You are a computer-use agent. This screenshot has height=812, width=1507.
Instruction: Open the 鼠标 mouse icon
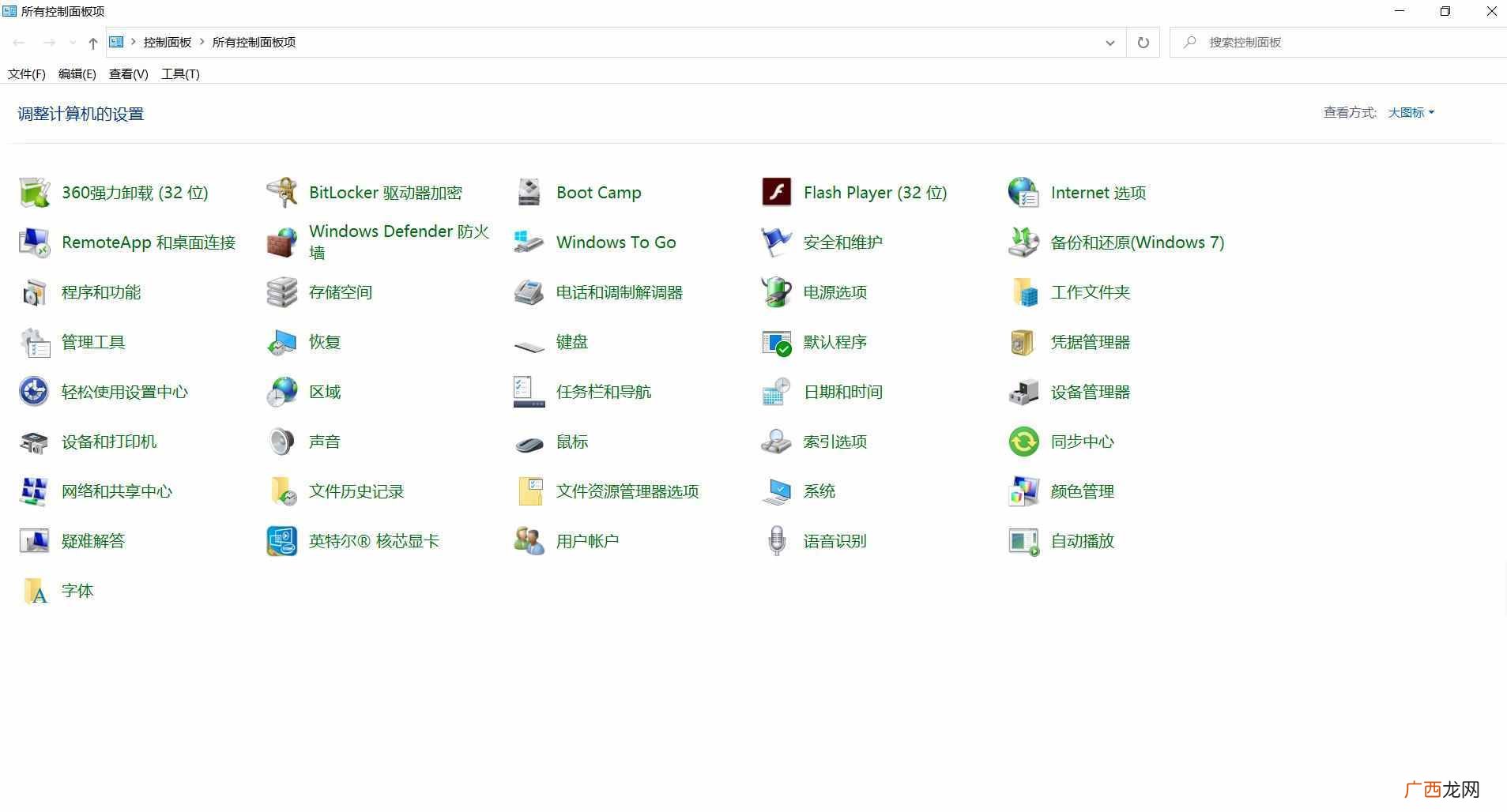click(529, 444)
